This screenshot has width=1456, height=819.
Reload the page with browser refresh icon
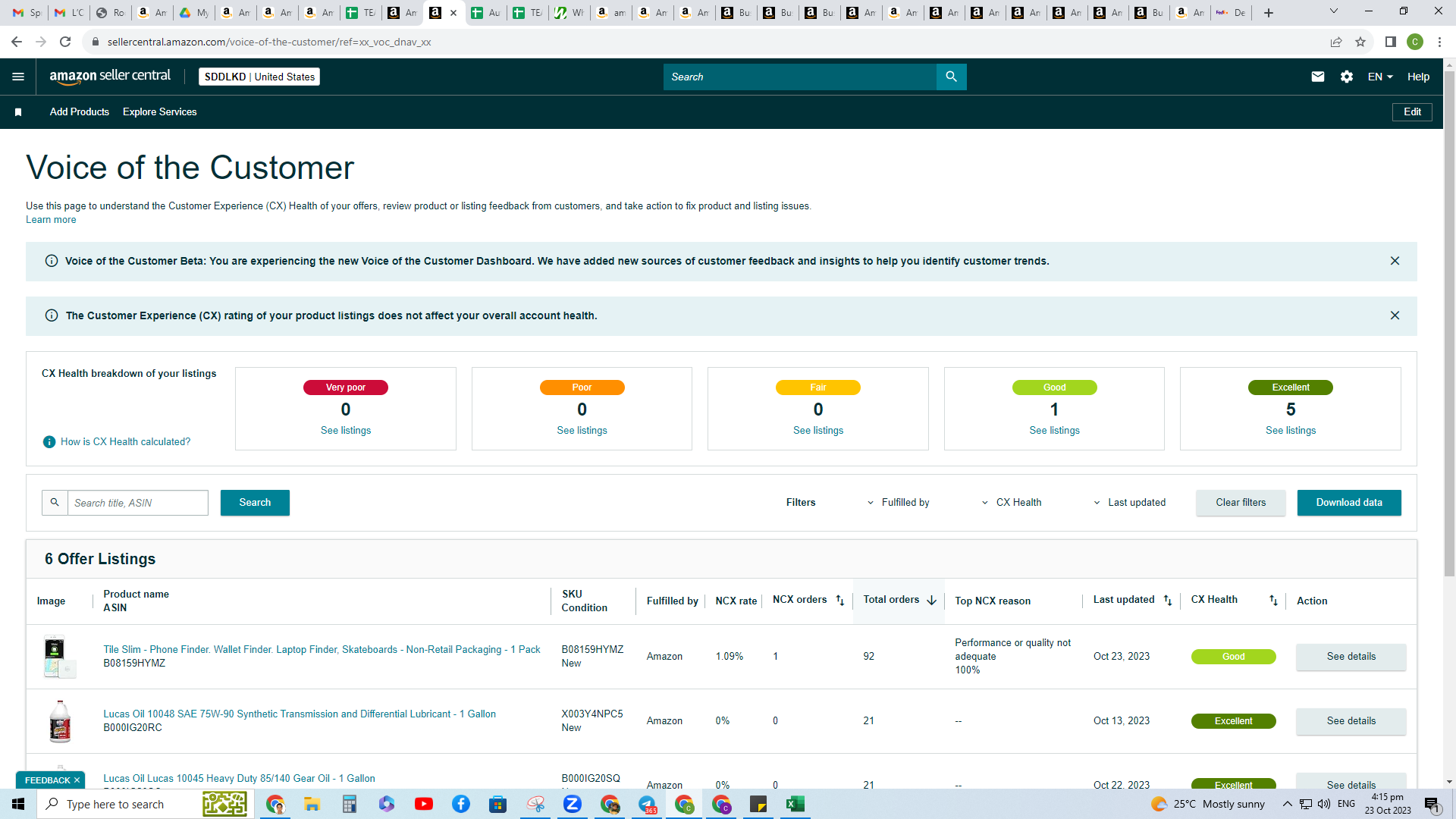click(x=65, y=42)
